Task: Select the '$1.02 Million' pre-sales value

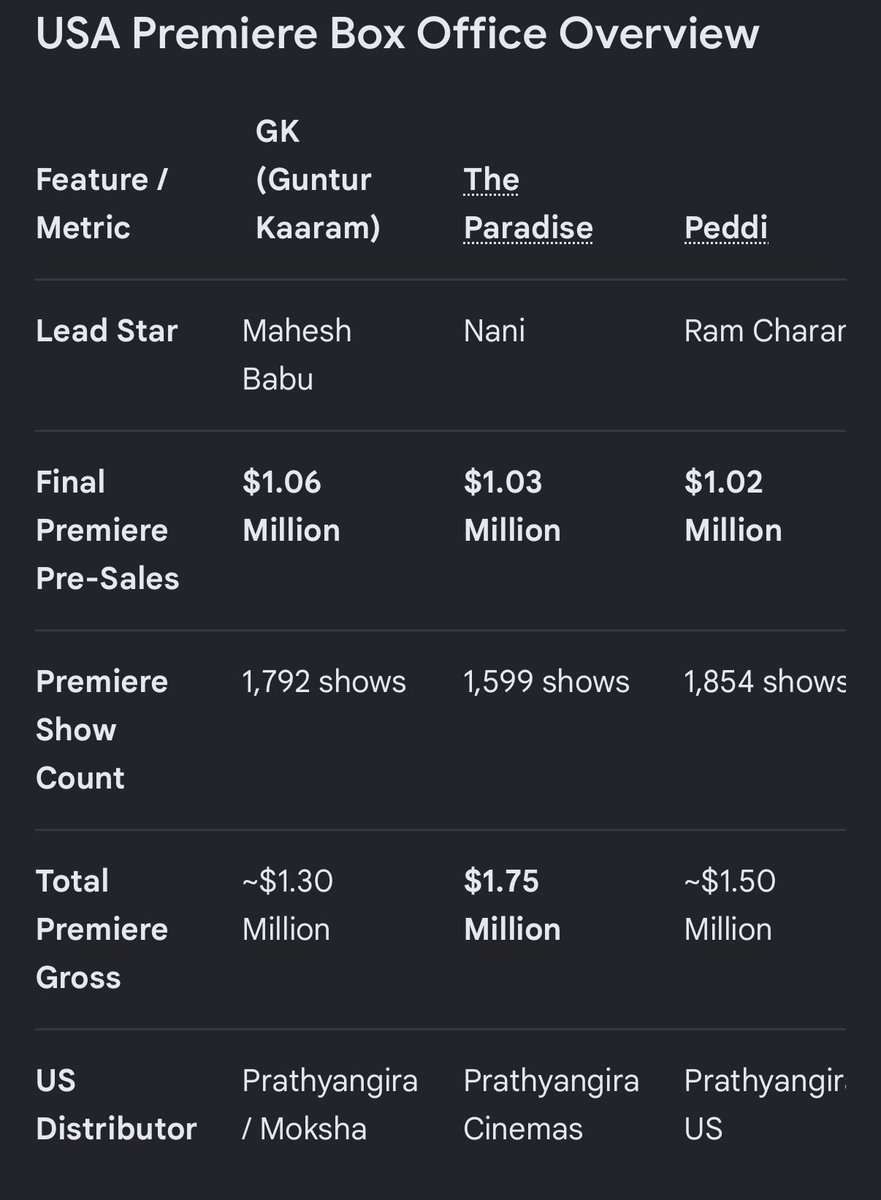Action: pos(733,506)
